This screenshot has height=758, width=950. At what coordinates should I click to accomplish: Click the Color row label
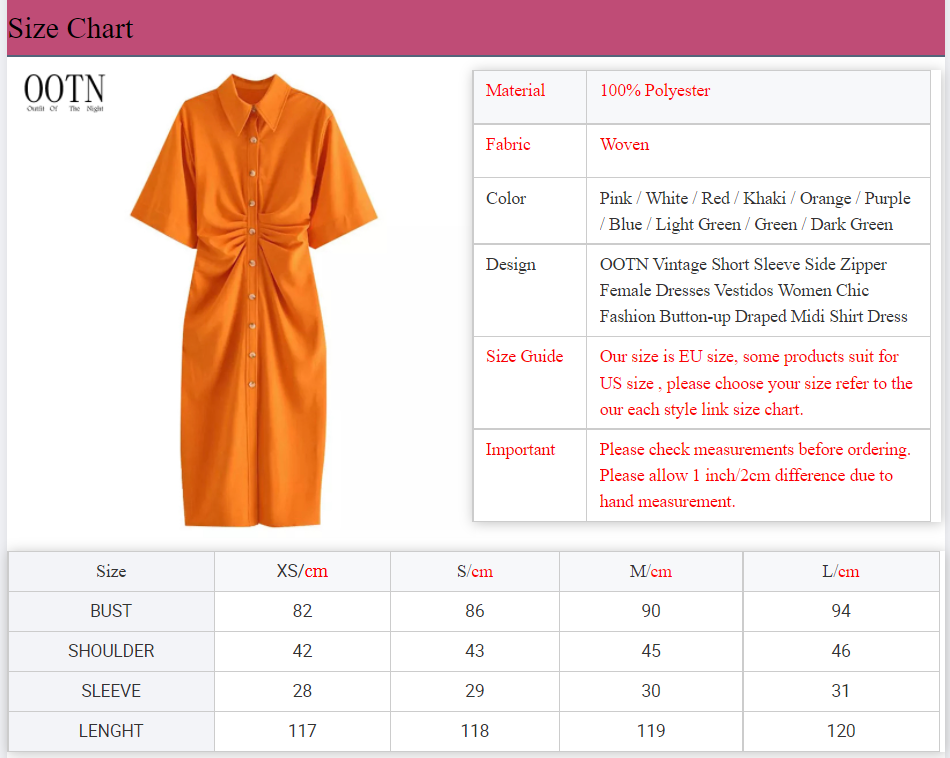tap(506, 199)
